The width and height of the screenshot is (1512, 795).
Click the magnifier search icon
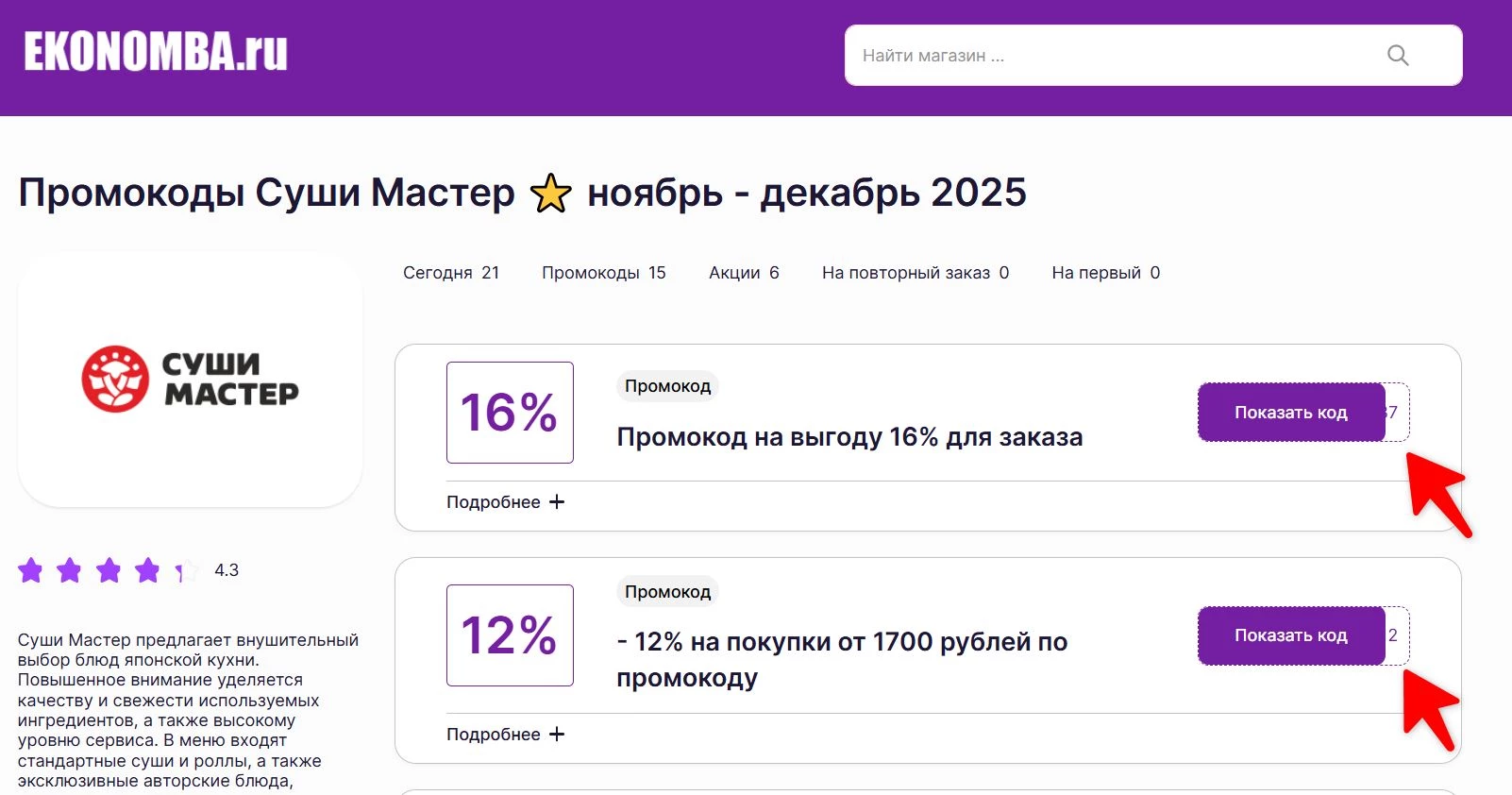point(1398,56)
